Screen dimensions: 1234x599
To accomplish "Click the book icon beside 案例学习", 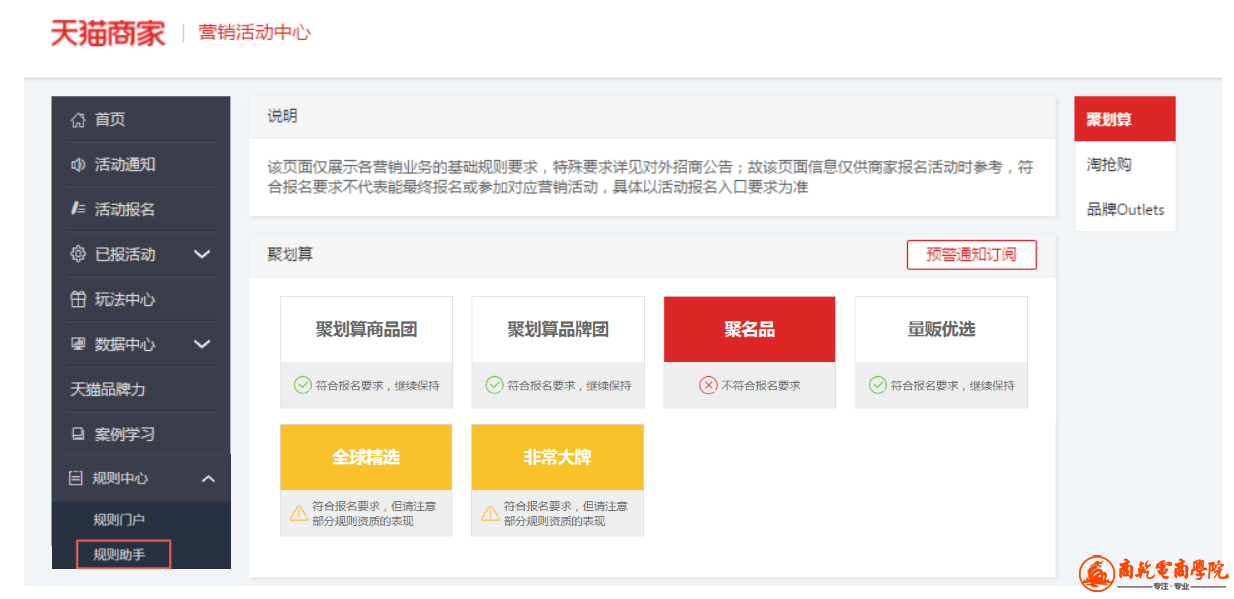I will 78,434.
